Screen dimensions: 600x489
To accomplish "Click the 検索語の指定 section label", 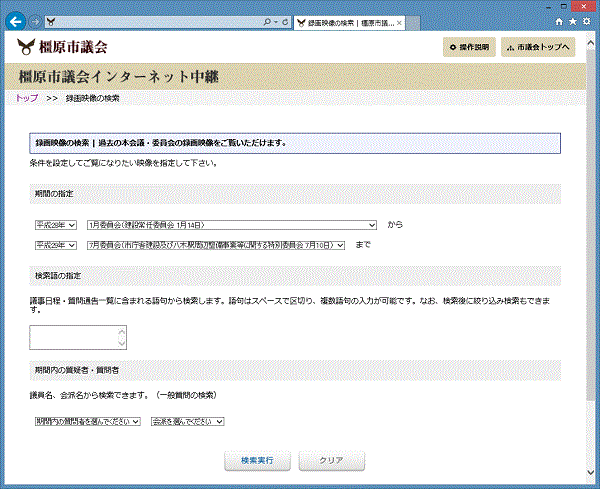I will coord(58,276).
